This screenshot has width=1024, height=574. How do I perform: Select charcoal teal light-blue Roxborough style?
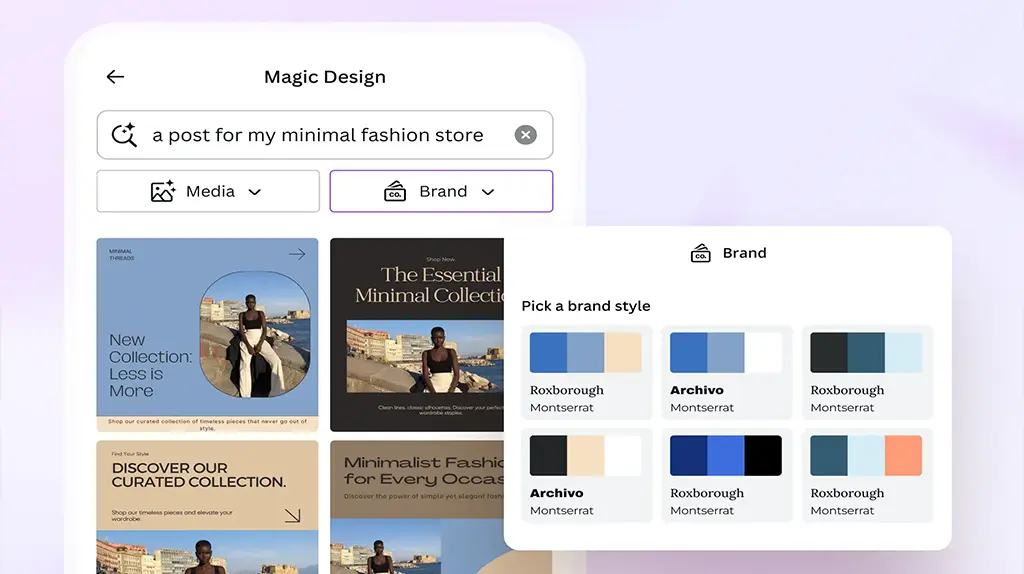click(867, 373)
